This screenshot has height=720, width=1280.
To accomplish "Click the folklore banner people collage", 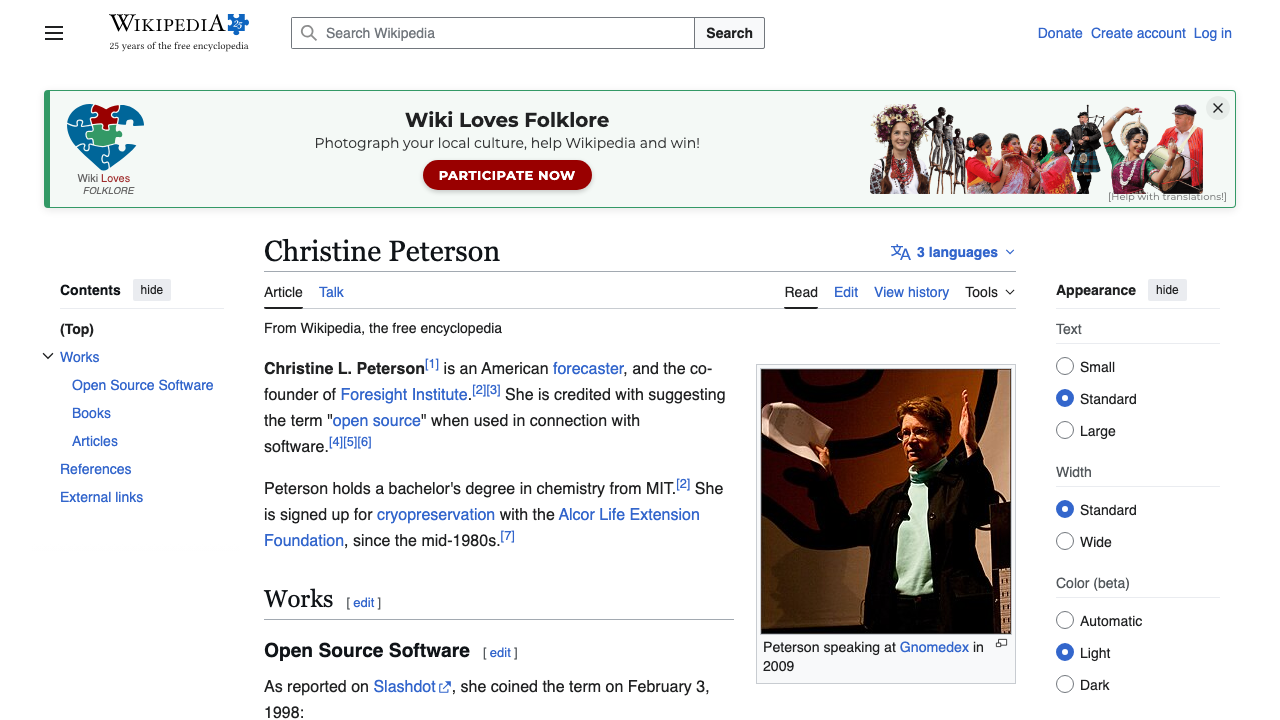I will tap(1036, 149).
